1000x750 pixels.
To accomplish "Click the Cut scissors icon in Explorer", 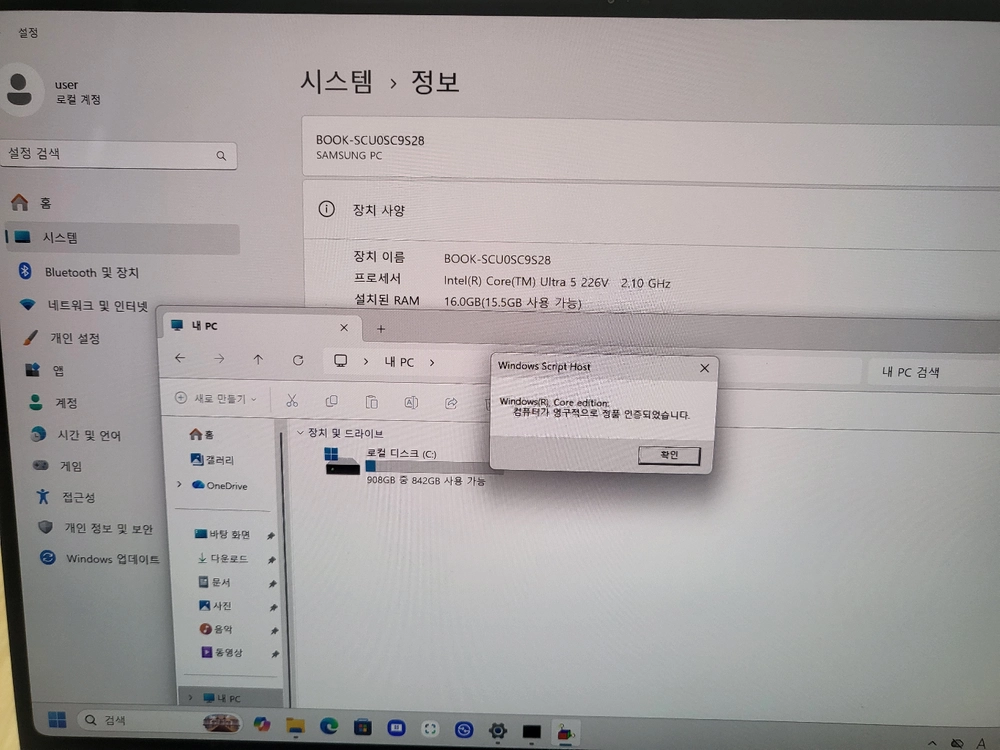I will [292, 401].
